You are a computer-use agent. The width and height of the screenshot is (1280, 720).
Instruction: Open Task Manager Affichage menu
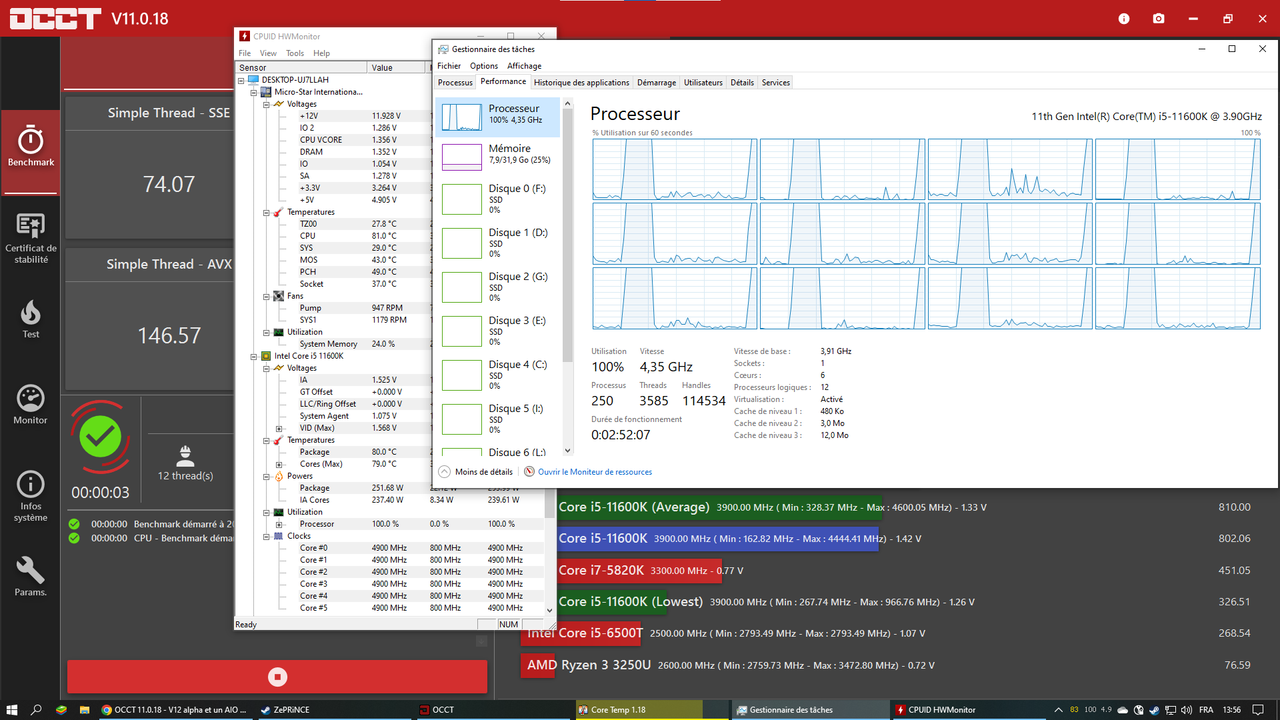coord(524,66)
